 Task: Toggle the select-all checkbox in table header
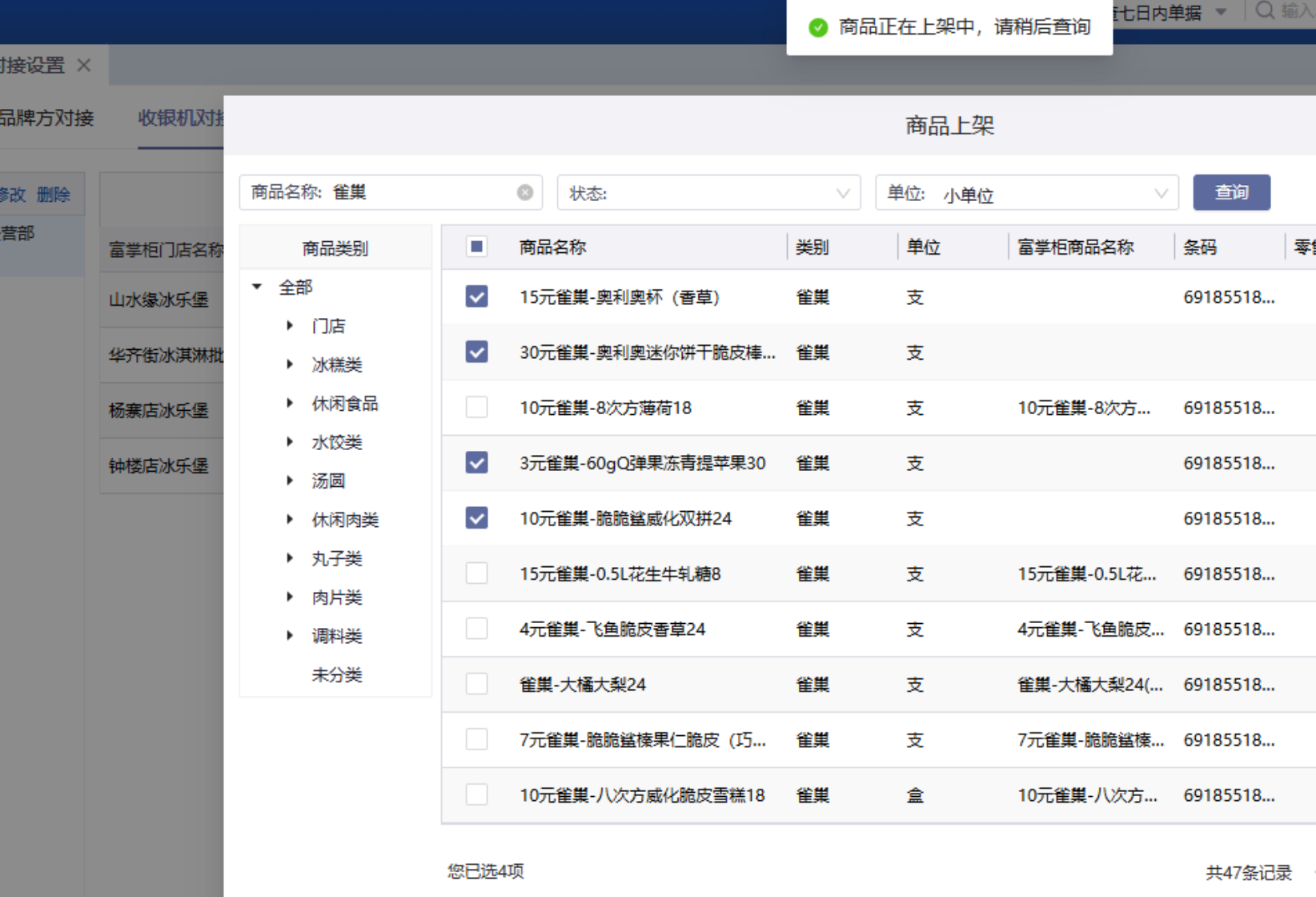pos(476,247)
